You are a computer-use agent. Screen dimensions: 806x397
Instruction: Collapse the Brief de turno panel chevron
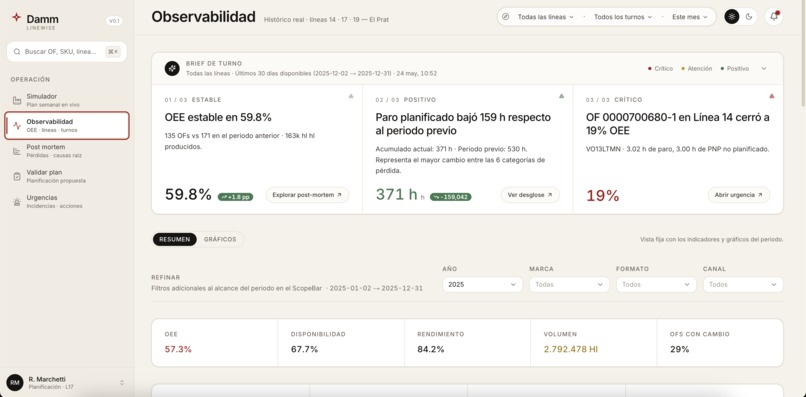(764, 68)
